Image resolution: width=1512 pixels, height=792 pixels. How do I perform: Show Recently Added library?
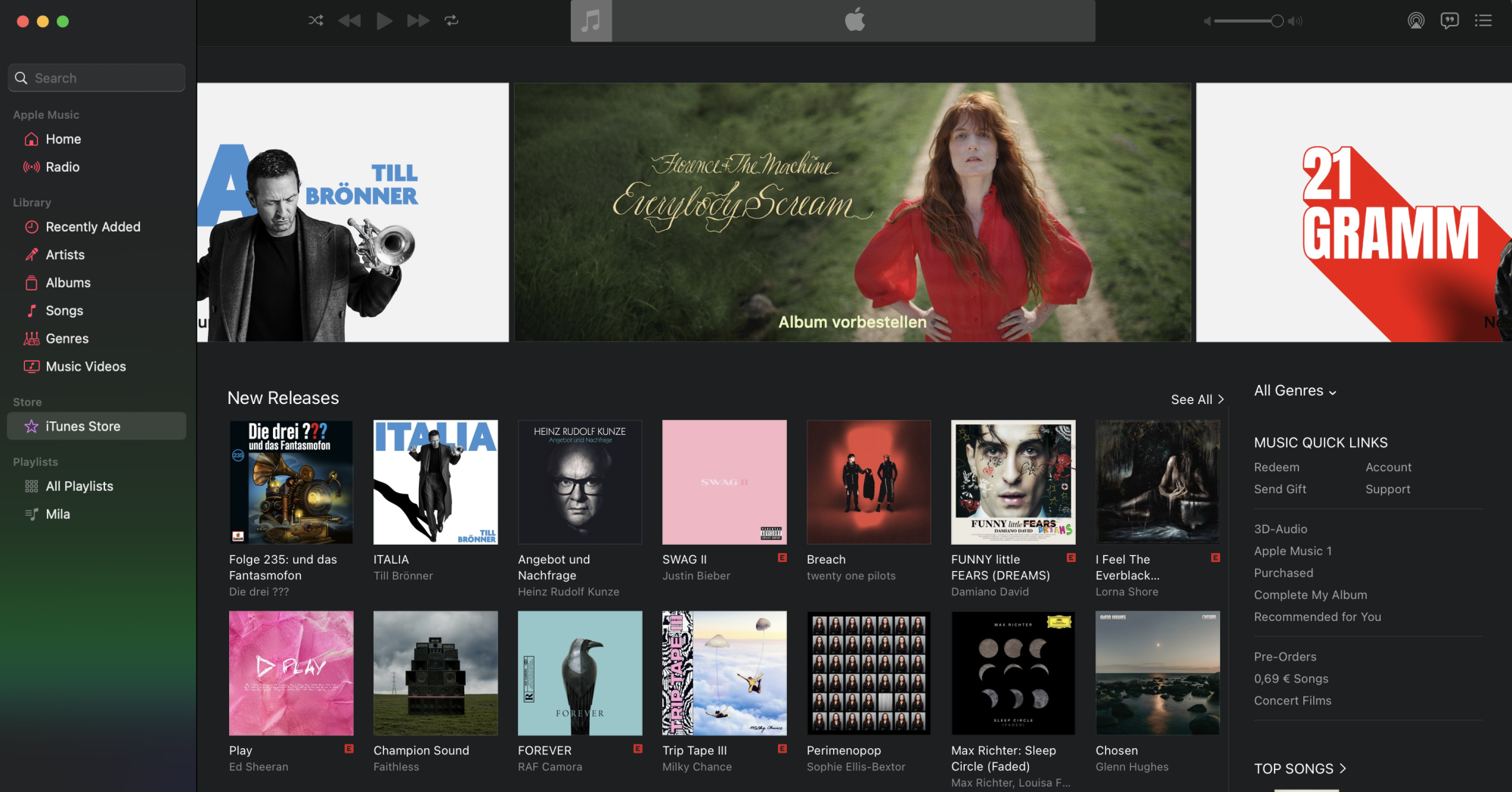97,227
